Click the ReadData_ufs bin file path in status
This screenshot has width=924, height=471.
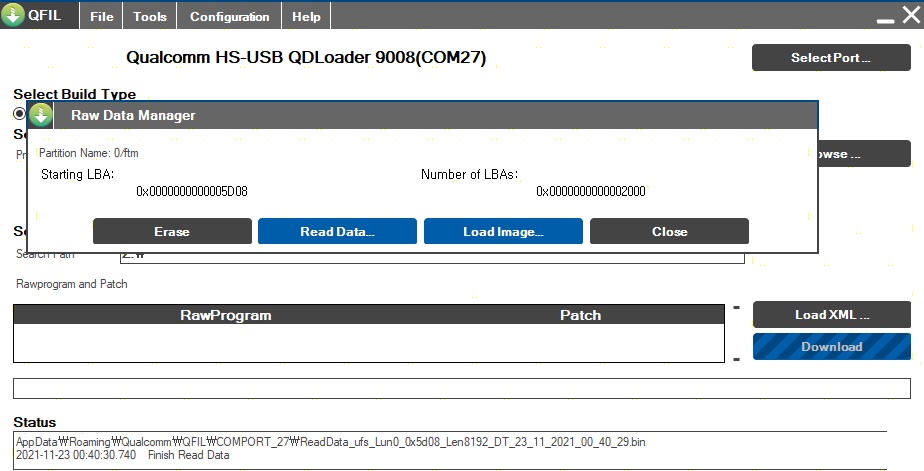331,442
